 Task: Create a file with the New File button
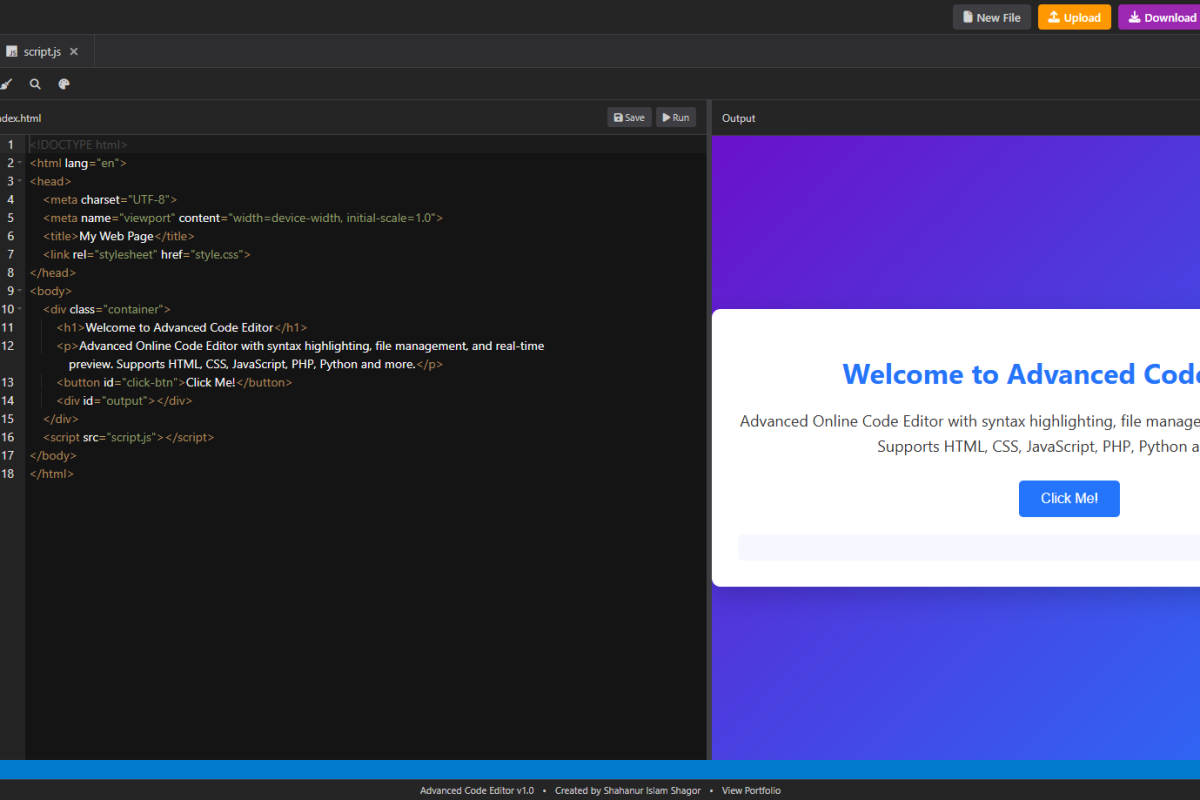click(x=991, y=17)
